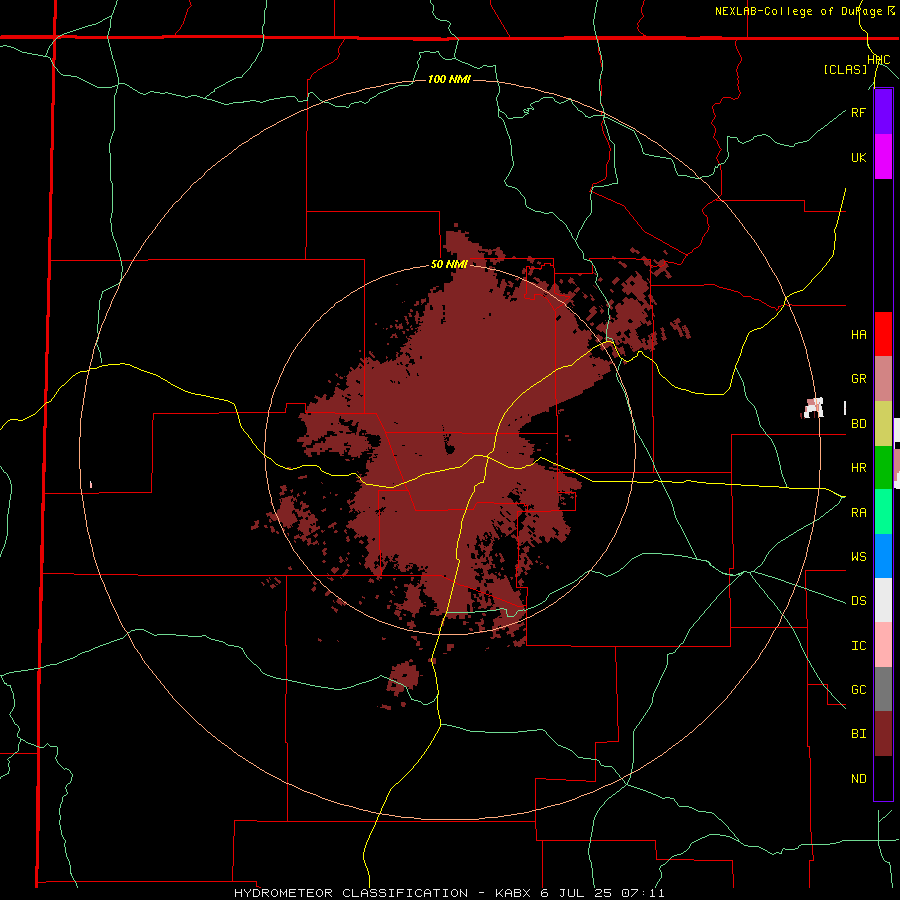This screenshot has height=900, width=900.
Task: Click the gray GC legend swatch
Action: [883, 689]
